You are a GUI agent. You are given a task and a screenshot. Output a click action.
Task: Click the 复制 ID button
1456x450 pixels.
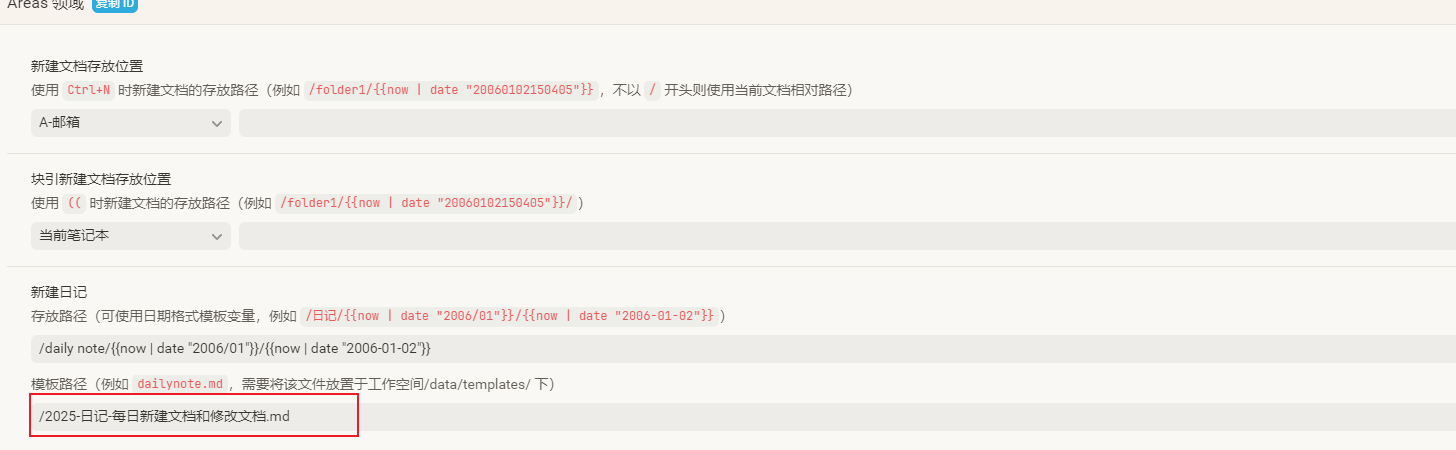pos(115,5)
